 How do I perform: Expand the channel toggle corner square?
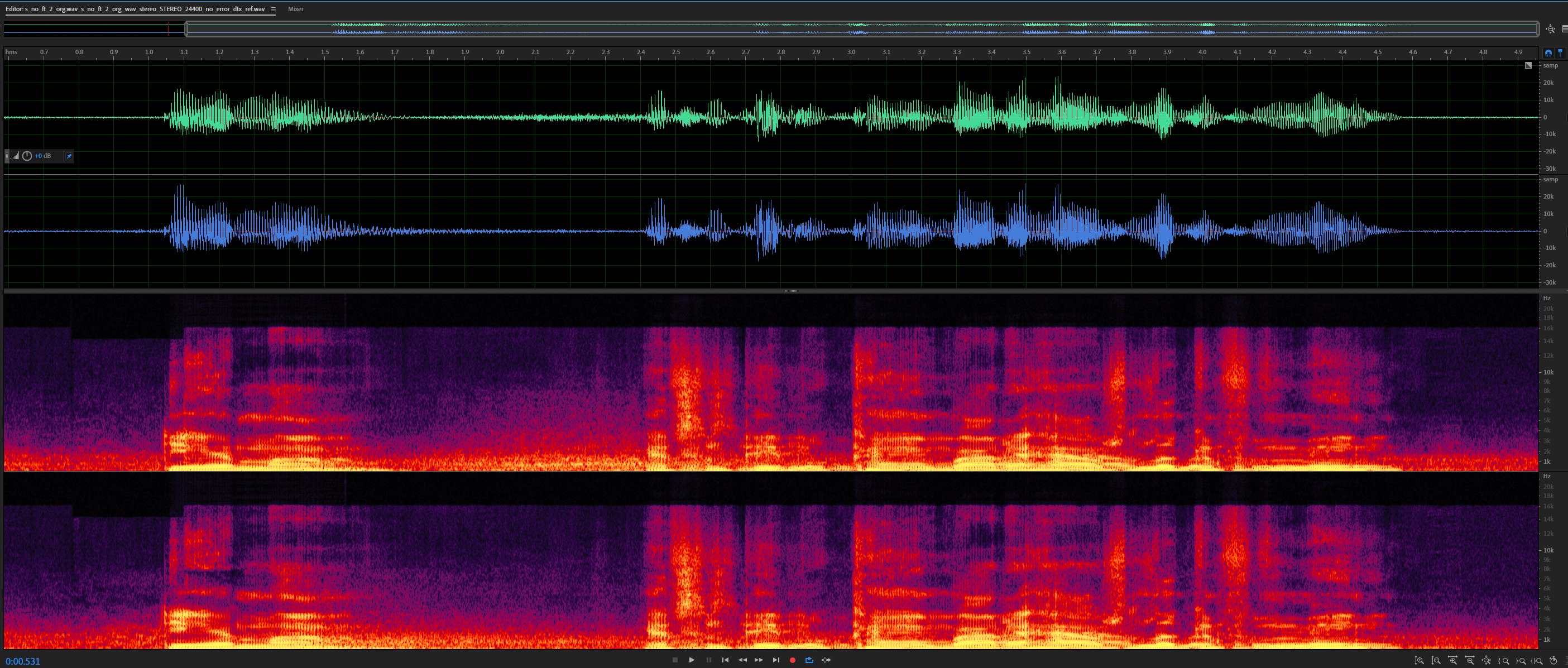(1528, 65)
